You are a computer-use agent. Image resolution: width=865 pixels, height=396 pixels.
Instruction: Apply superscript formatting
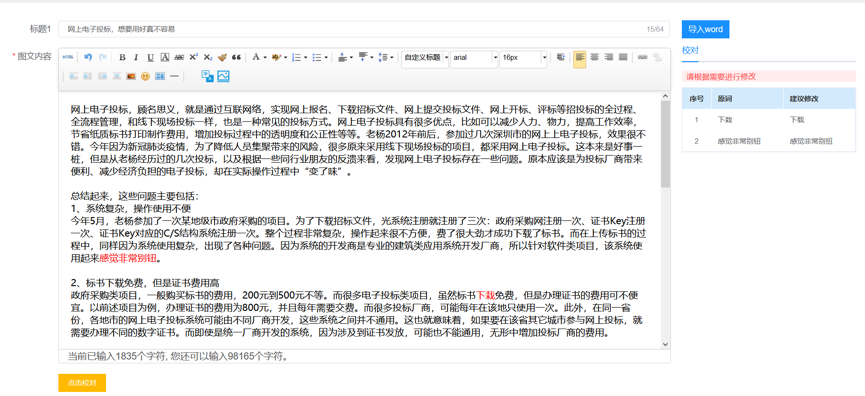click(194, 57)
